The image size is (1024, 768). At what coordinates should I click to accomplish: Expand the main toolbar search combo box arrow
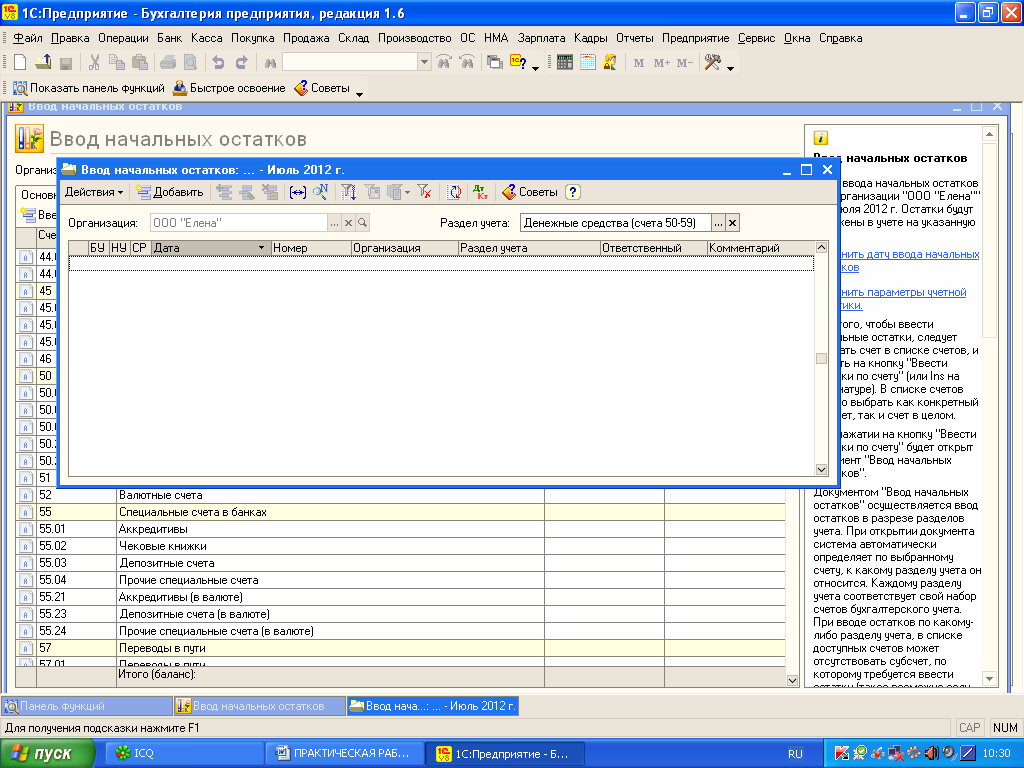424,63
